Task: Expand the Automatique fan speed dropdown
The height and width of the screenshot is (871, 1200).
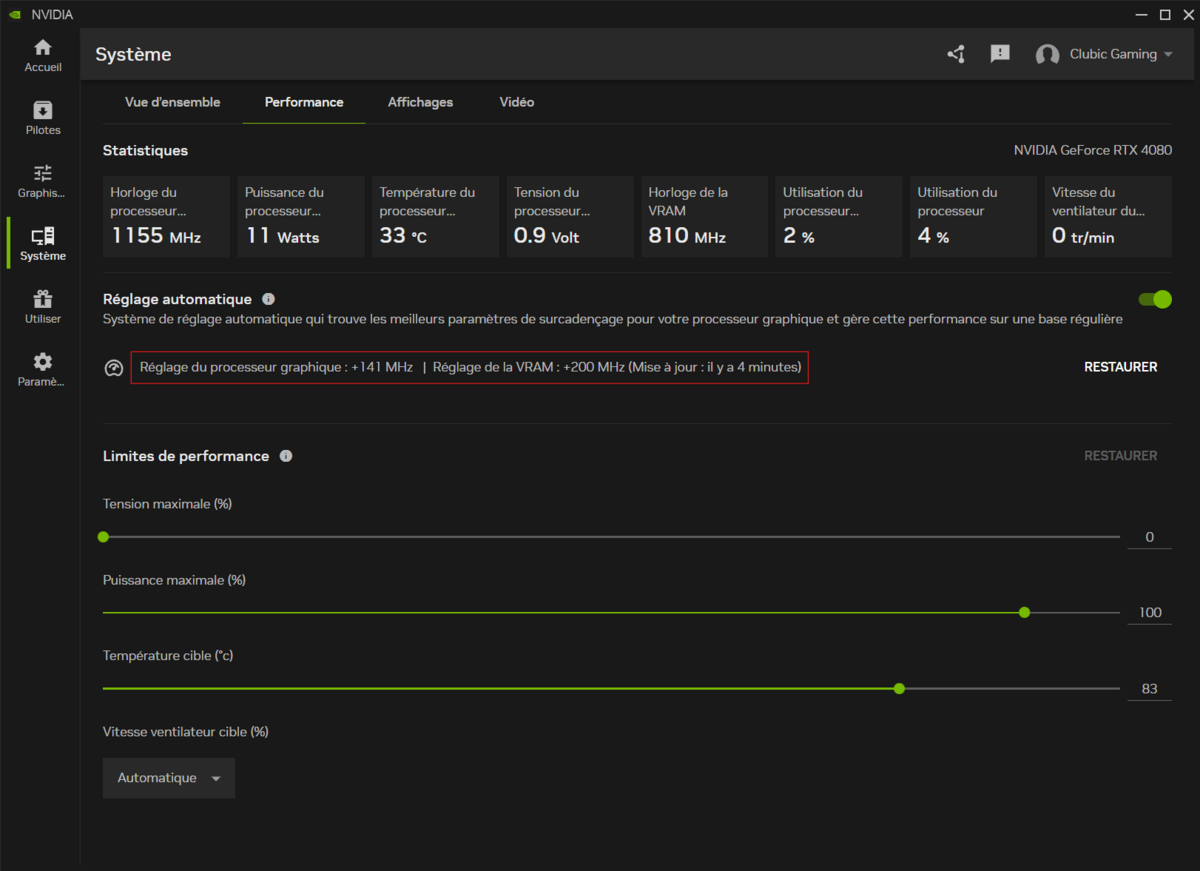Action: (169, 778)
